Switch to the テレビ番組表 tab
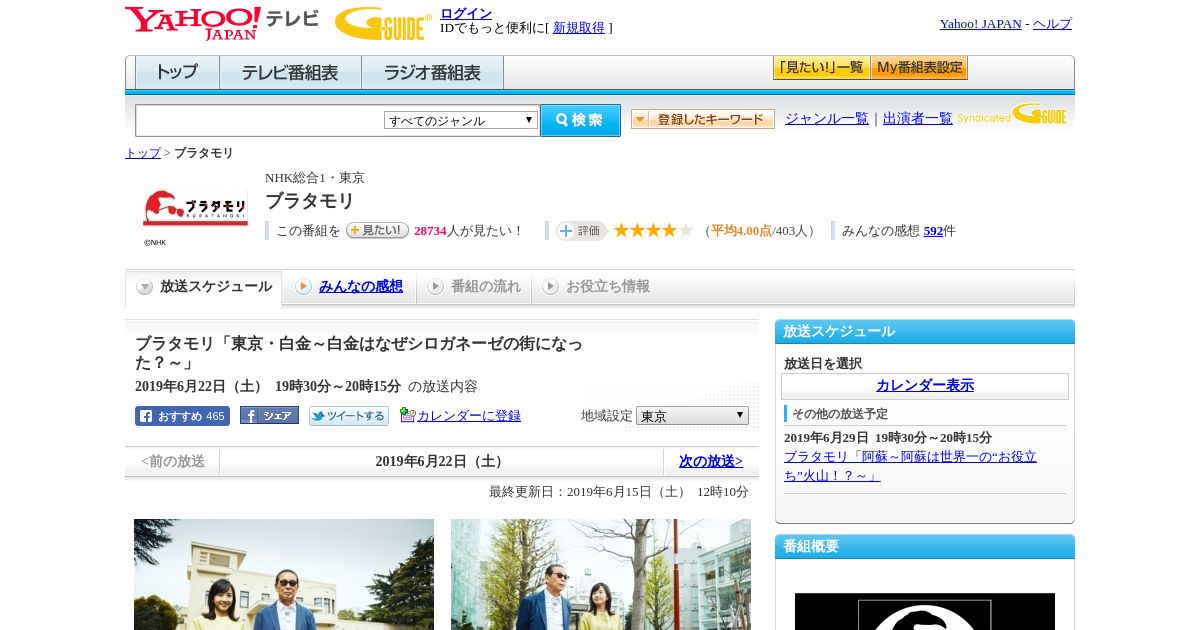Screen dimensions: 1200x630 [x=290, y=73]
